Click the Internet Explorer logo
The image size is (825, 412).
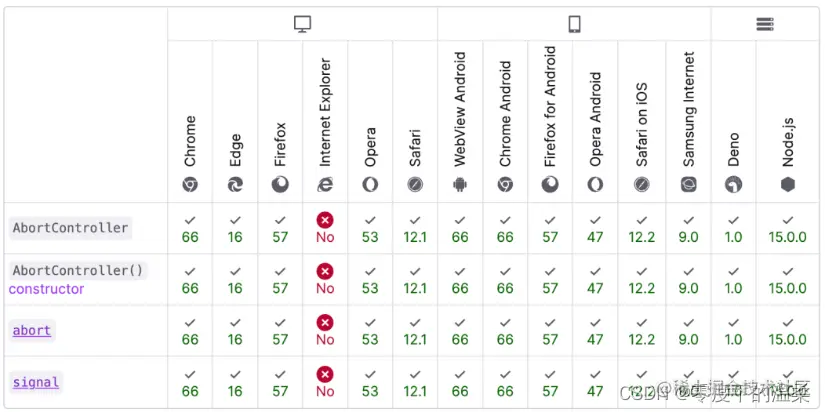click(x=325, y=184)
